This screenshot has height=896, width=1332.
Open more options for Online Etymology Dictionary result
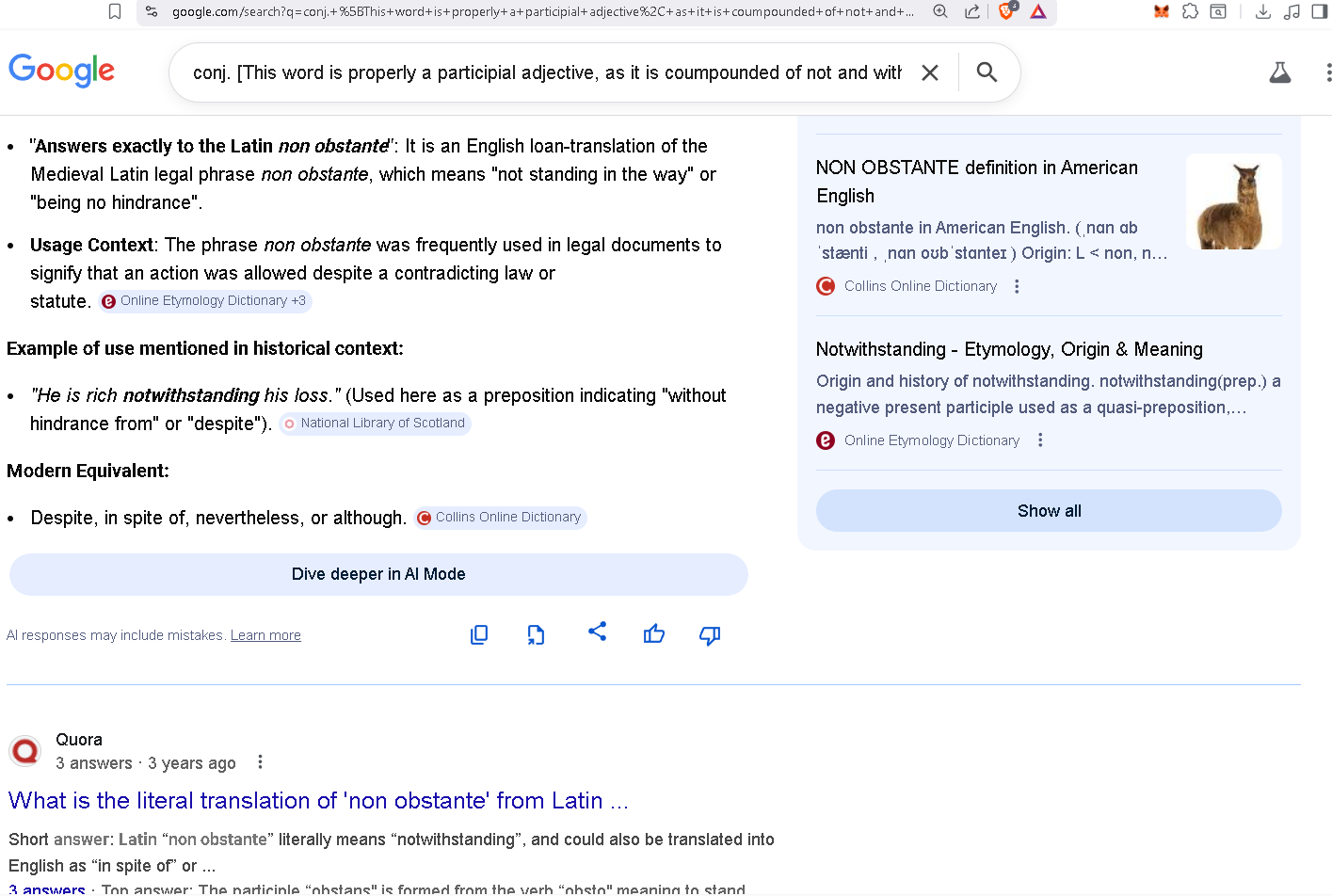click(x=1040, y=440)
